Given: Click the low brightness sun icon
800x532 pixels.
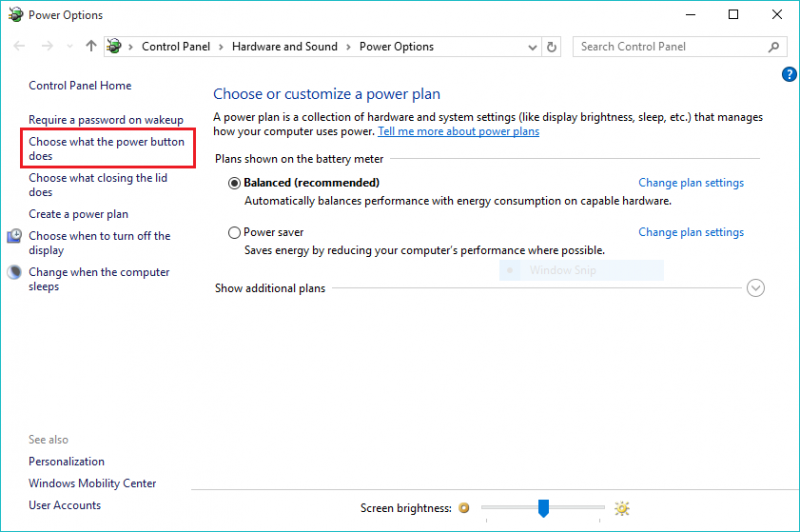Looking at the screenshot, I should pos(463,508).
